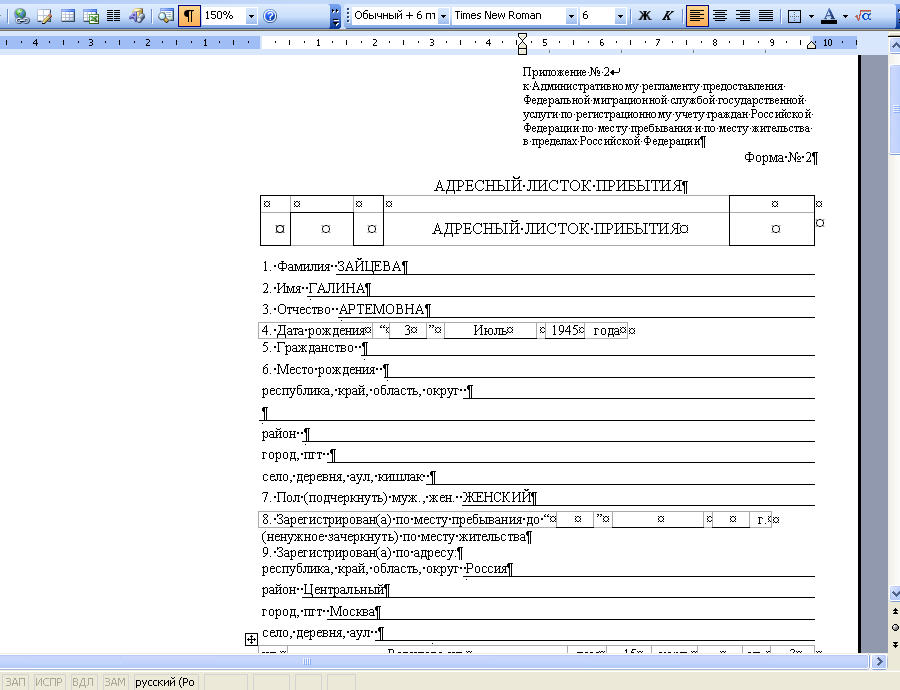900x690 pixels.
Task: Click the Equation Editor square root icon
Action: 863,15
